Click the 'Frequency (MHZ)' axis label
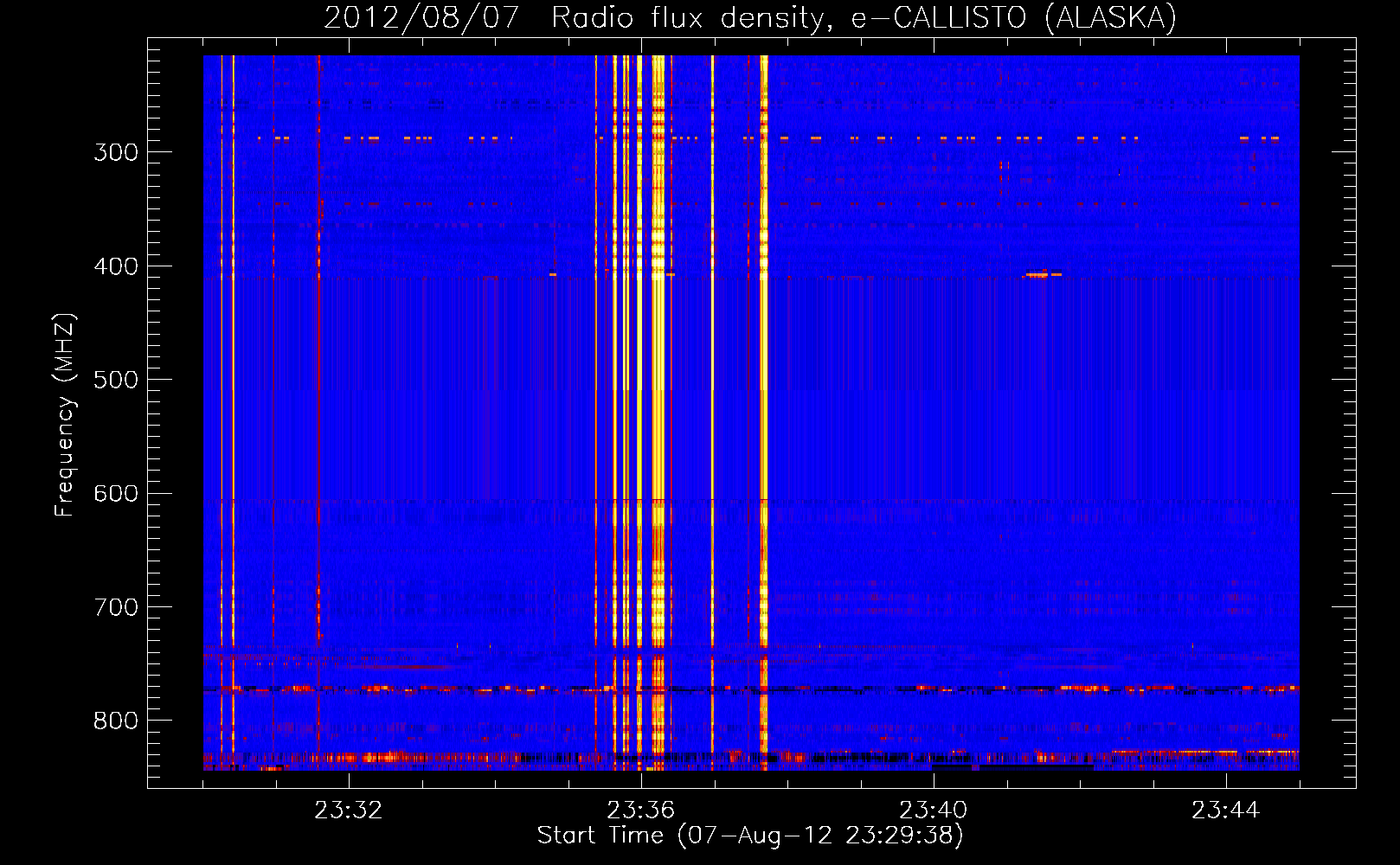The image size is (1400, 865). click(x=65, y=415)
